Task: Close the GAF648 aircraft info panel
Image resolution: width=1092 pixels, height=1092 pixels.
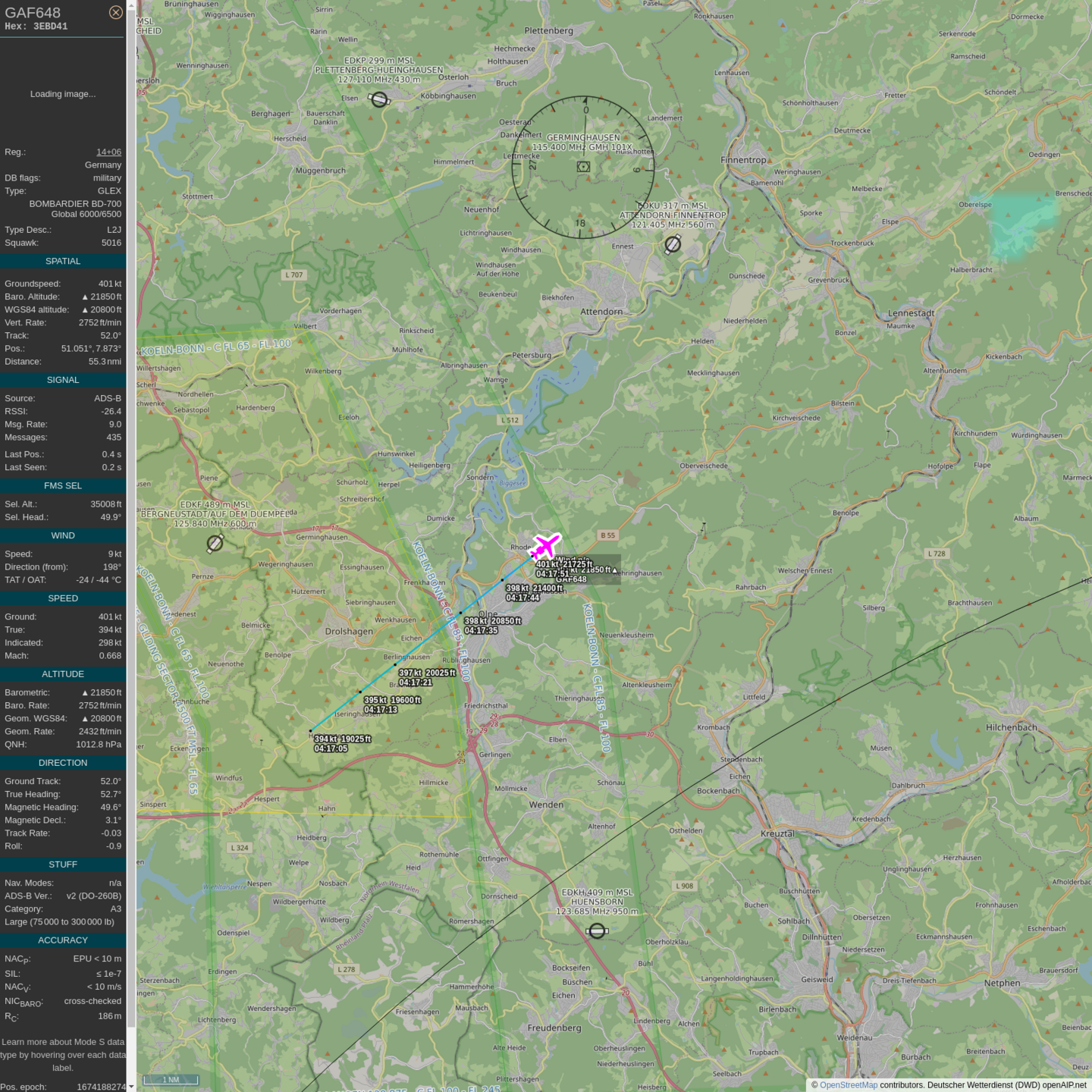Action: click(x=115, y=12)
